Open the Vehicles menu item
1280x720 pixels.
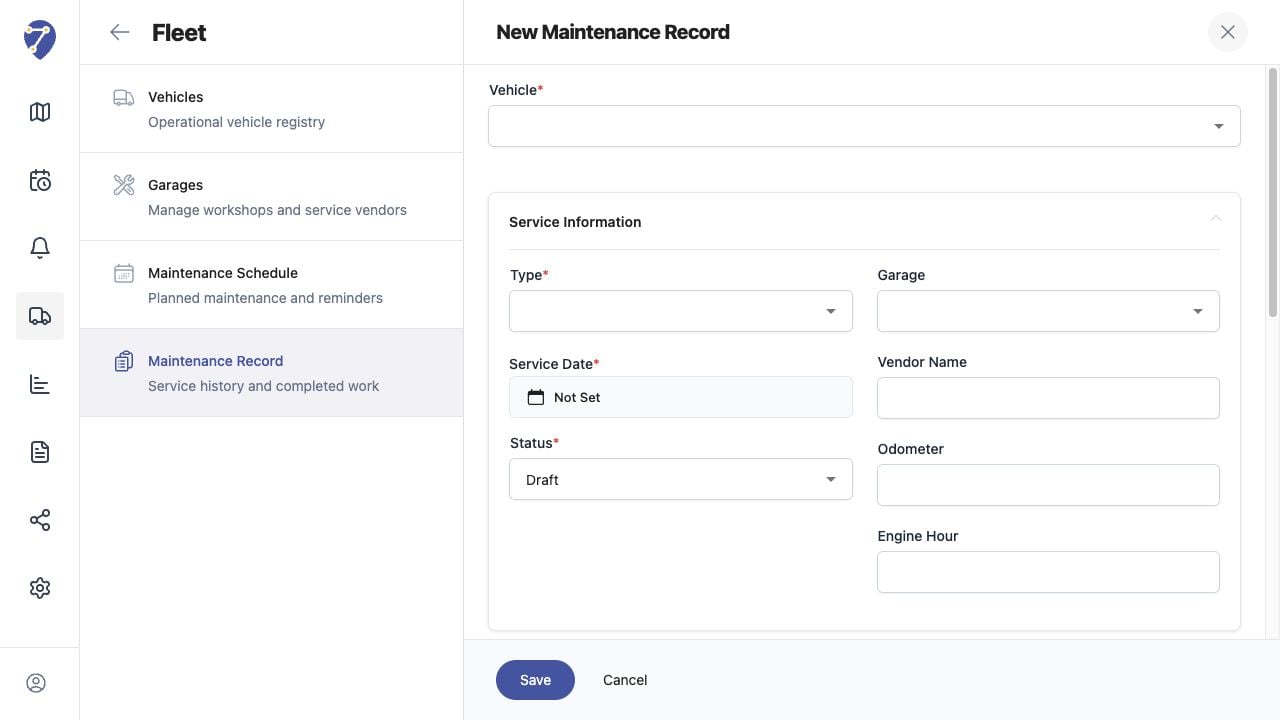click(272, 109)
